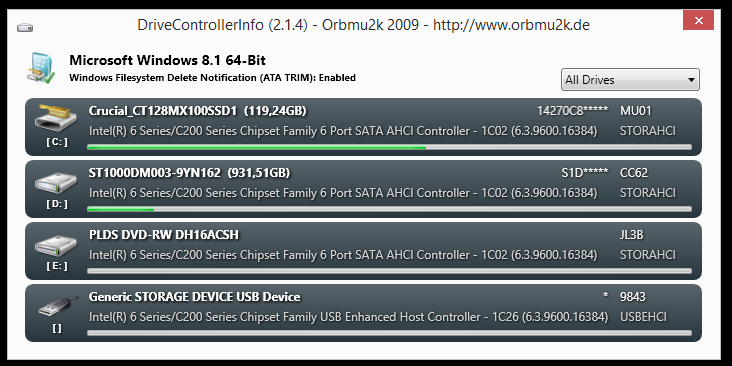Click the USBEHCI driver label
This screenshot has height=366, width=732.
(643, 317)
